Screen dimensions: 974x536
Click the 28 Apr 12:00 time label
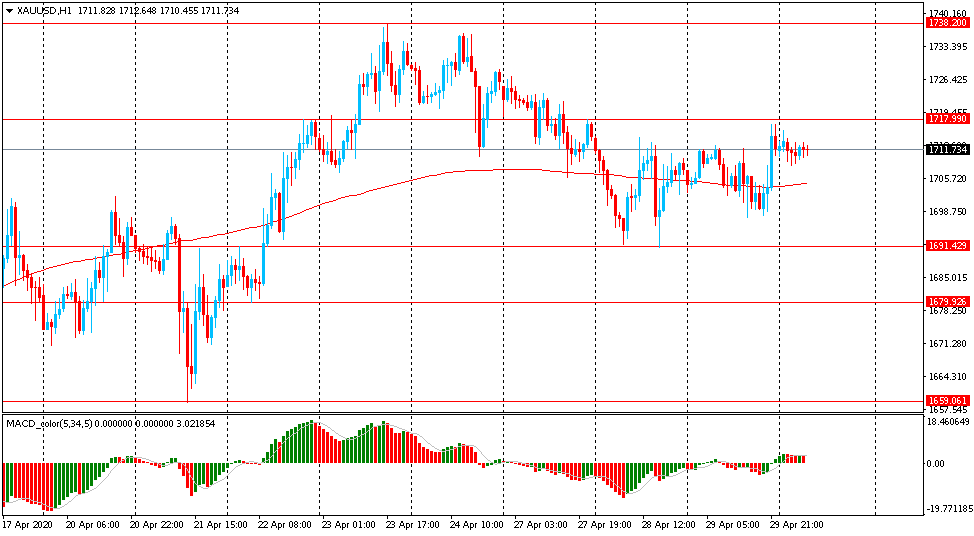668,525
